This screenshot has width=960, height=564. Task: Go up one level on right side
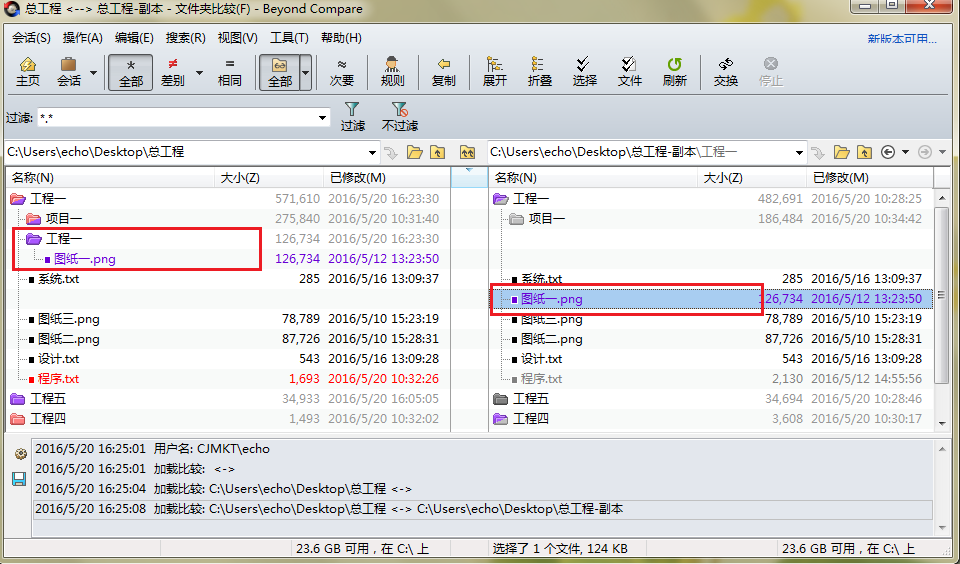tap(864, 152)
